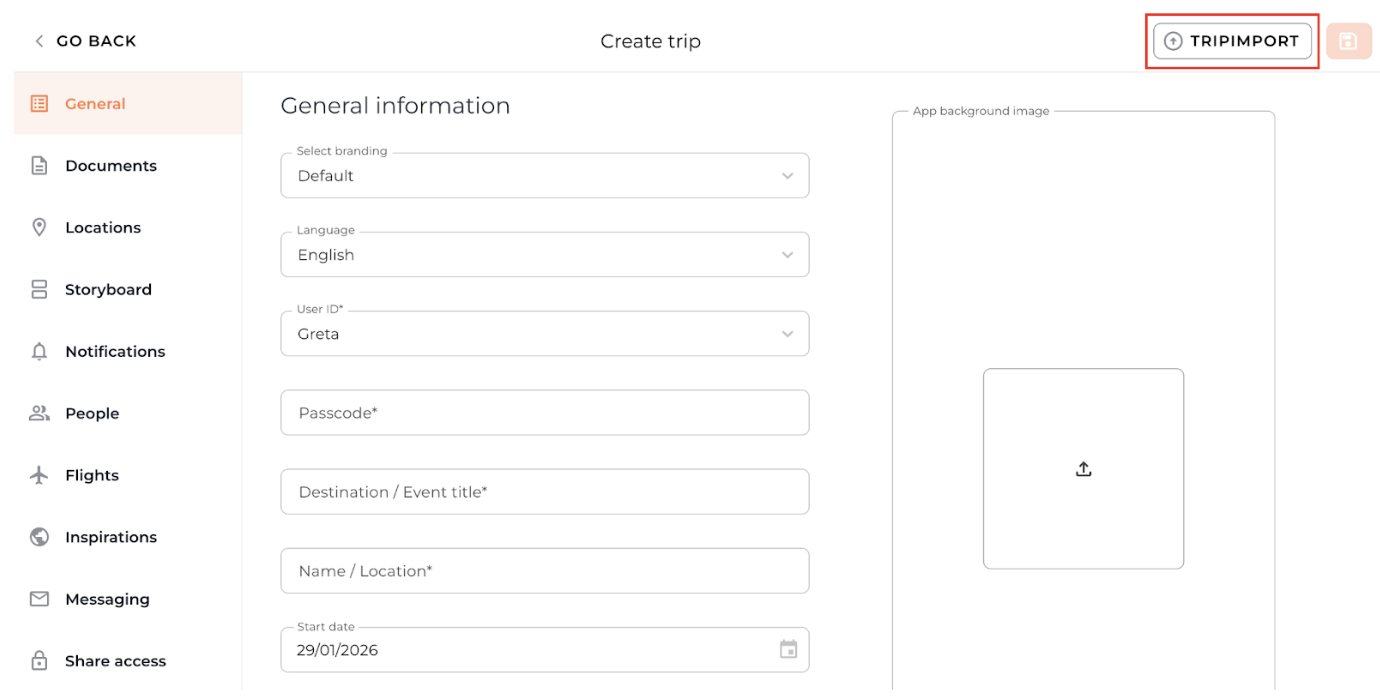This screenshot has height=698, width=1380.
Task: Click the Share access lock icon
Action: tap(39, 661)
